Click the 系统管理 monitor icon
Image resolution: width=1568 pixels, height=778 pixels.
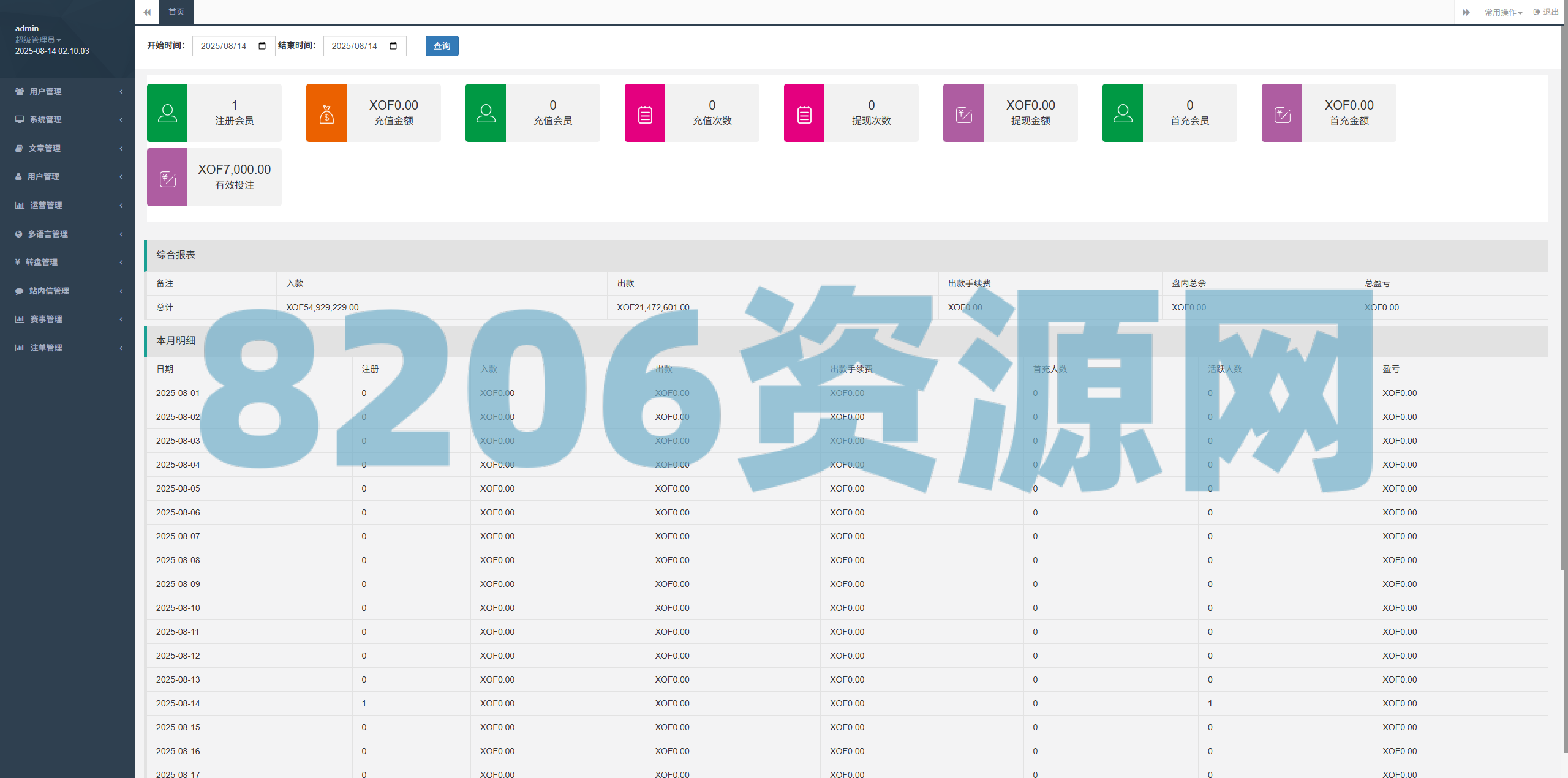tap(18, 119)
